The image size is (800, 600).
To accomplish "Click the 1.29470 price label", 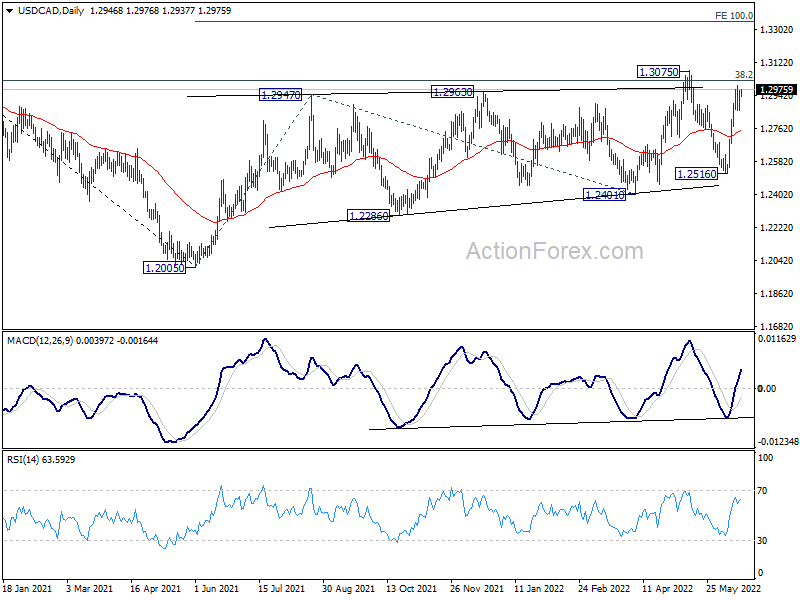I will click(x=280, y=95).
